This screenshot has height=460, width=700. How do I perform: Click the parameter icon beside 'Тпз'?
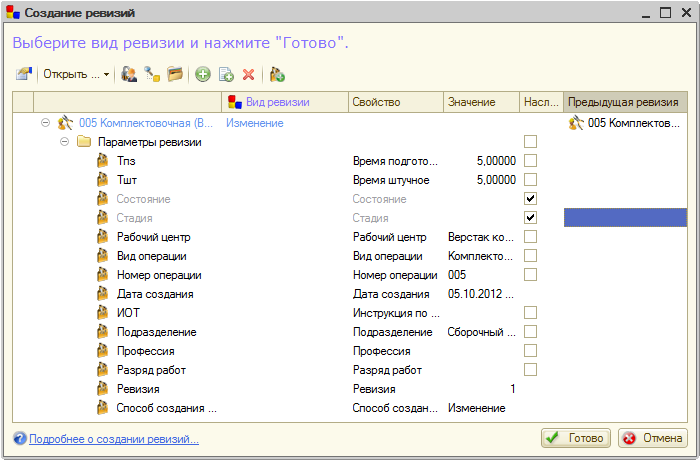tap(103, 160)
